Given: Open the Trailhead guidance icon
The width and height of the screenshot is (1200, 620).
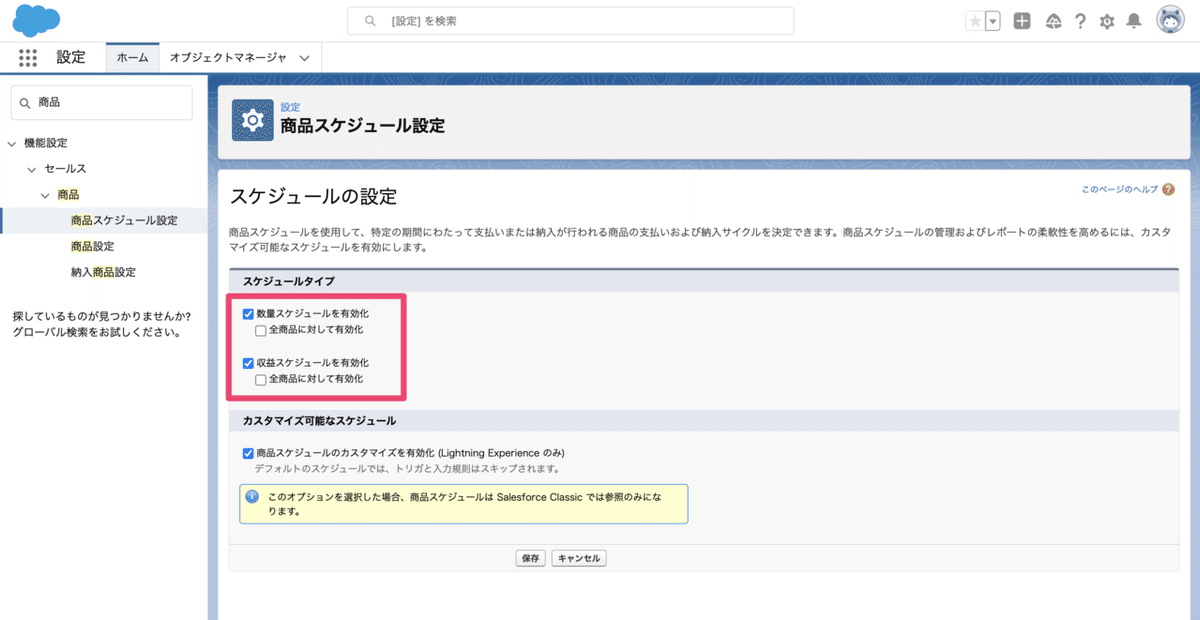Looking at the screenshot, I should point(1053,21).
